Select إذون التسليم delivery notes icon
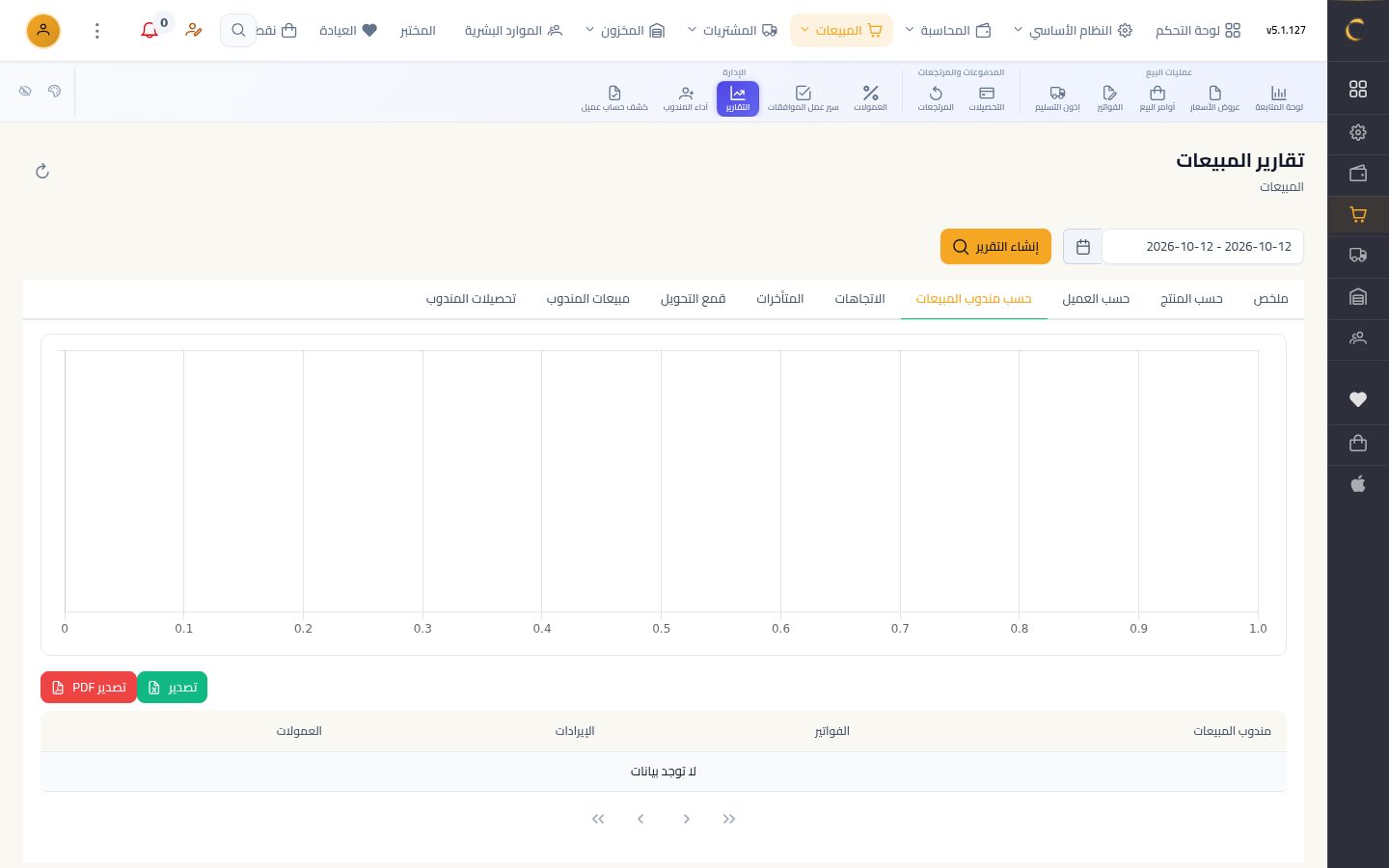Image resolution: width=1389 pixels, height=868 pixels. [x=1058, y=98]
